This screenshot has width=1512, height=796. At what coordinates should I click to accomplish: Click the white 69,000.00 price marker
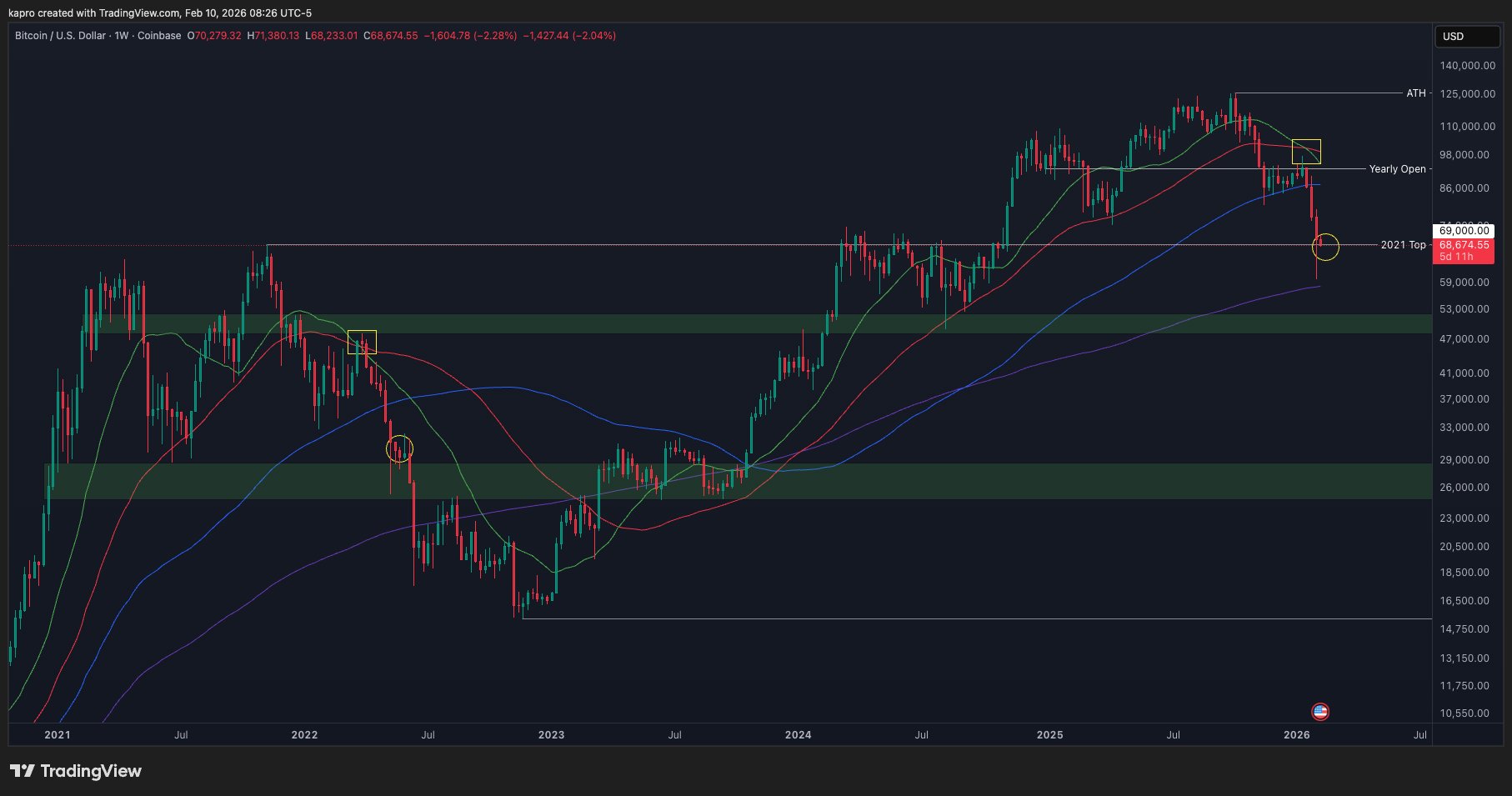1464,231
